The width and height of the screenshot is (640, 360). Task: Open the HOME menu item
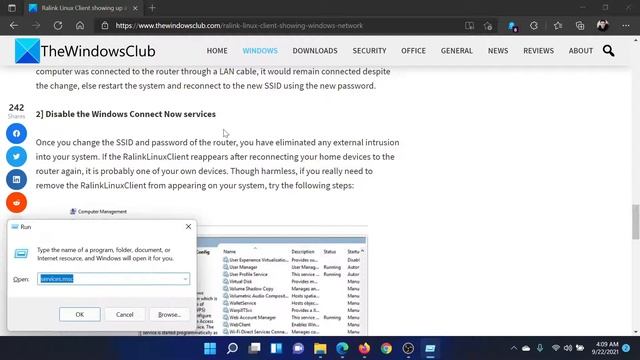(x=217, y=51)
